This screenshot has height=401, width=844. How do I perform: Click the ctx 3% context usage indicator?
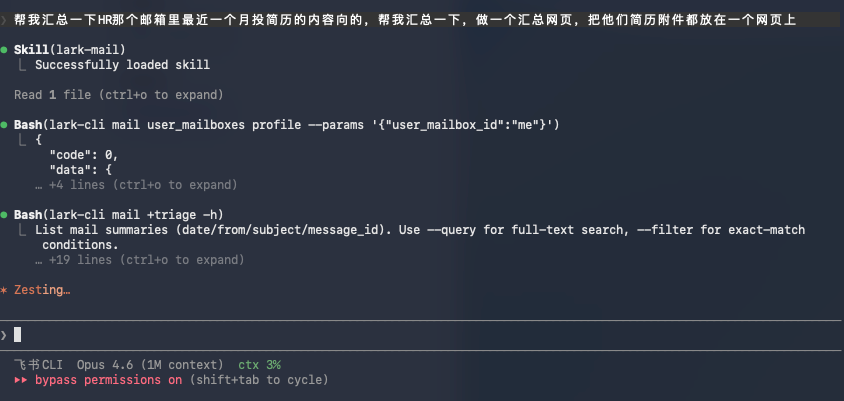[x=259, y=365]
